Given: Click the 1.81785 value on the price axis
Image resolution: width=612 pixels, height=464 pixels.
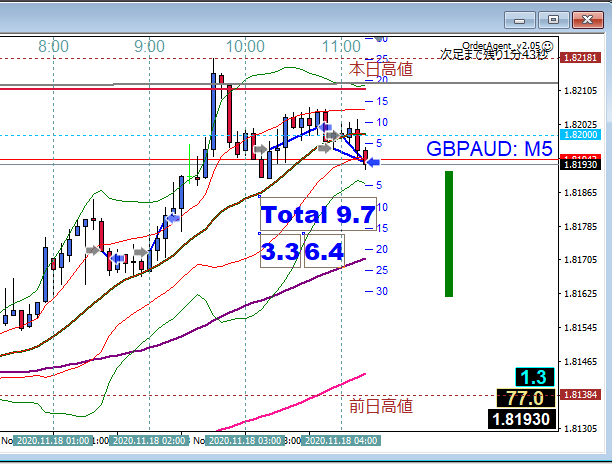Looking at the screenshot, I should [x=581, y=226].
